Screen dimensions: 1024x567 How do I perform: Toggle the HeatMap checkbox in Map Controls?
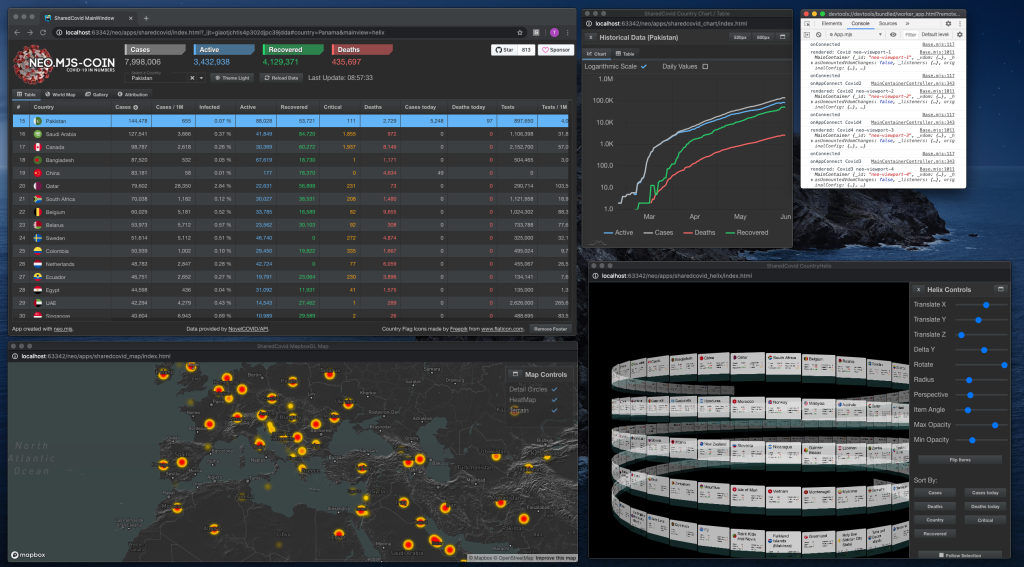coord(555,399)
